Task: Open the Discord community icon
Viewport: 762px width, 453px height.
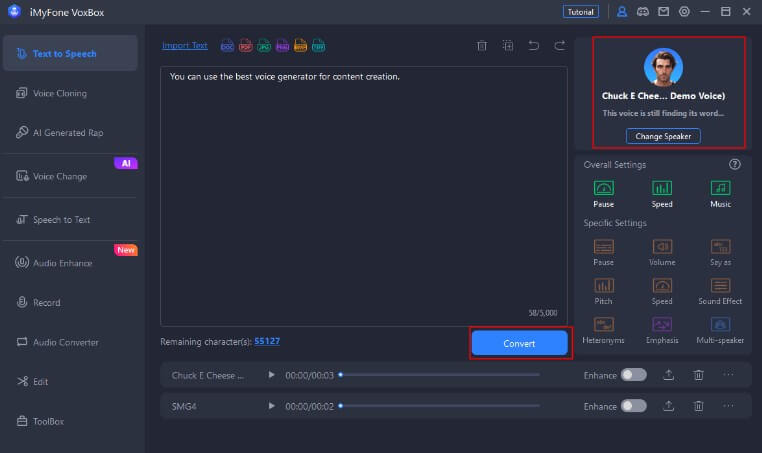Action: click(642, 12)
